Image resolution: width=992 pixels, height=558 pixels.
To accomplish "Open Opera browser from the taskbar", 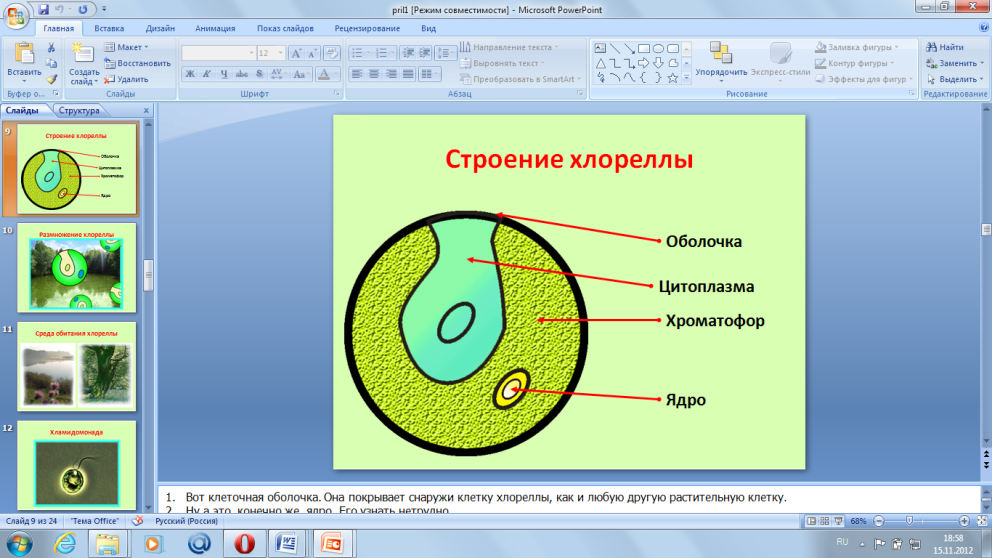I will point(244,543).
